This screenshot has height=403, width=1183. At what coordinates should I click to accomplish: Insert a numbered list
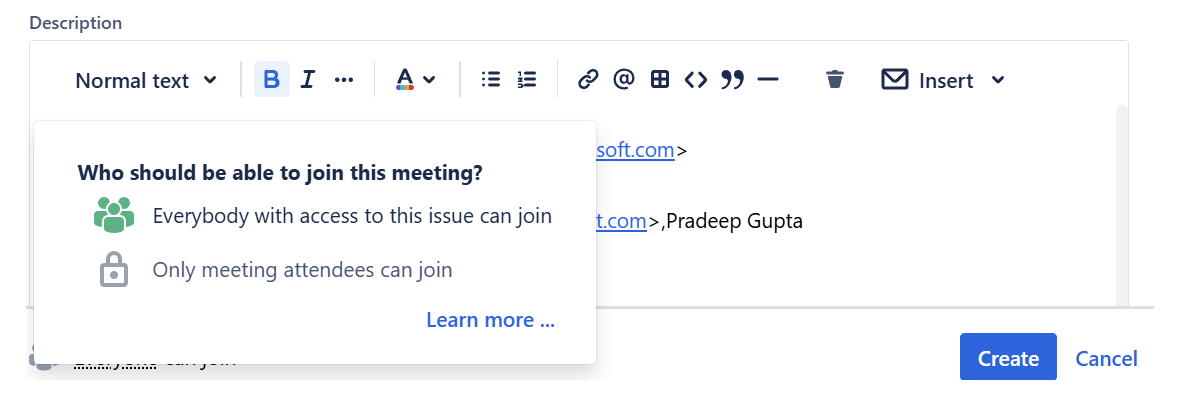tap(527, 80)
